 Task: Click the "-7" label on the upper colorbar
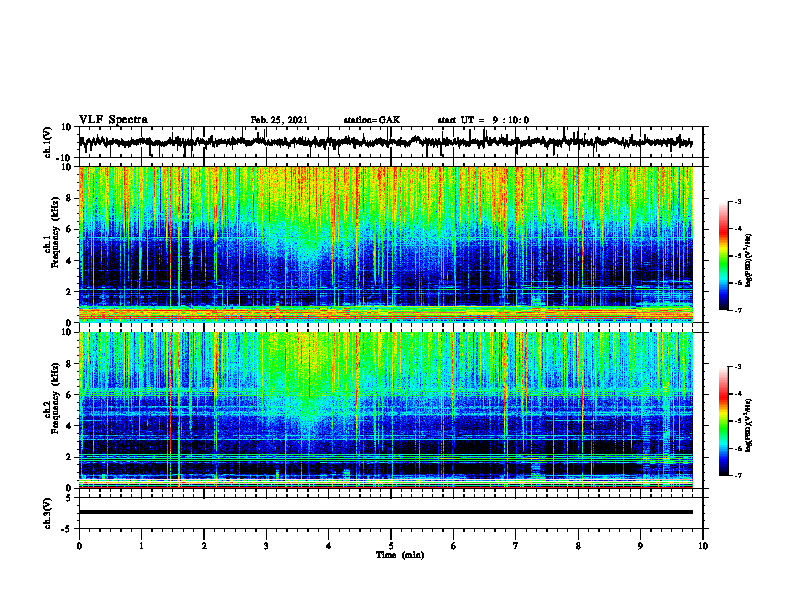pyautogui.click(x=738, y=310)
